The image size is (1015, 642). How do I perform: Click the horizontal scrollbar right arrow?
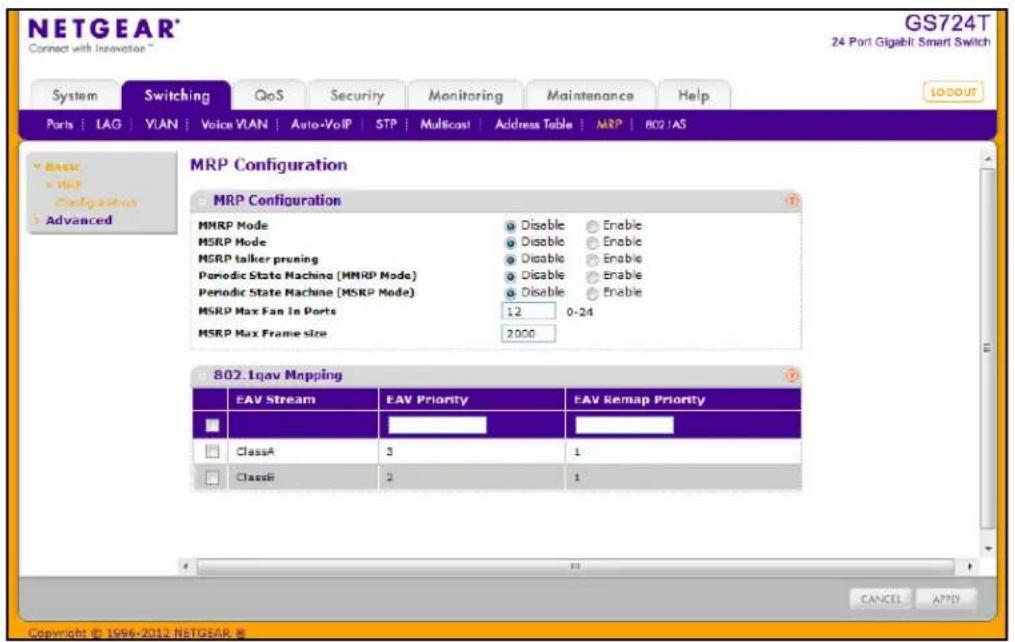pos(970,566)
